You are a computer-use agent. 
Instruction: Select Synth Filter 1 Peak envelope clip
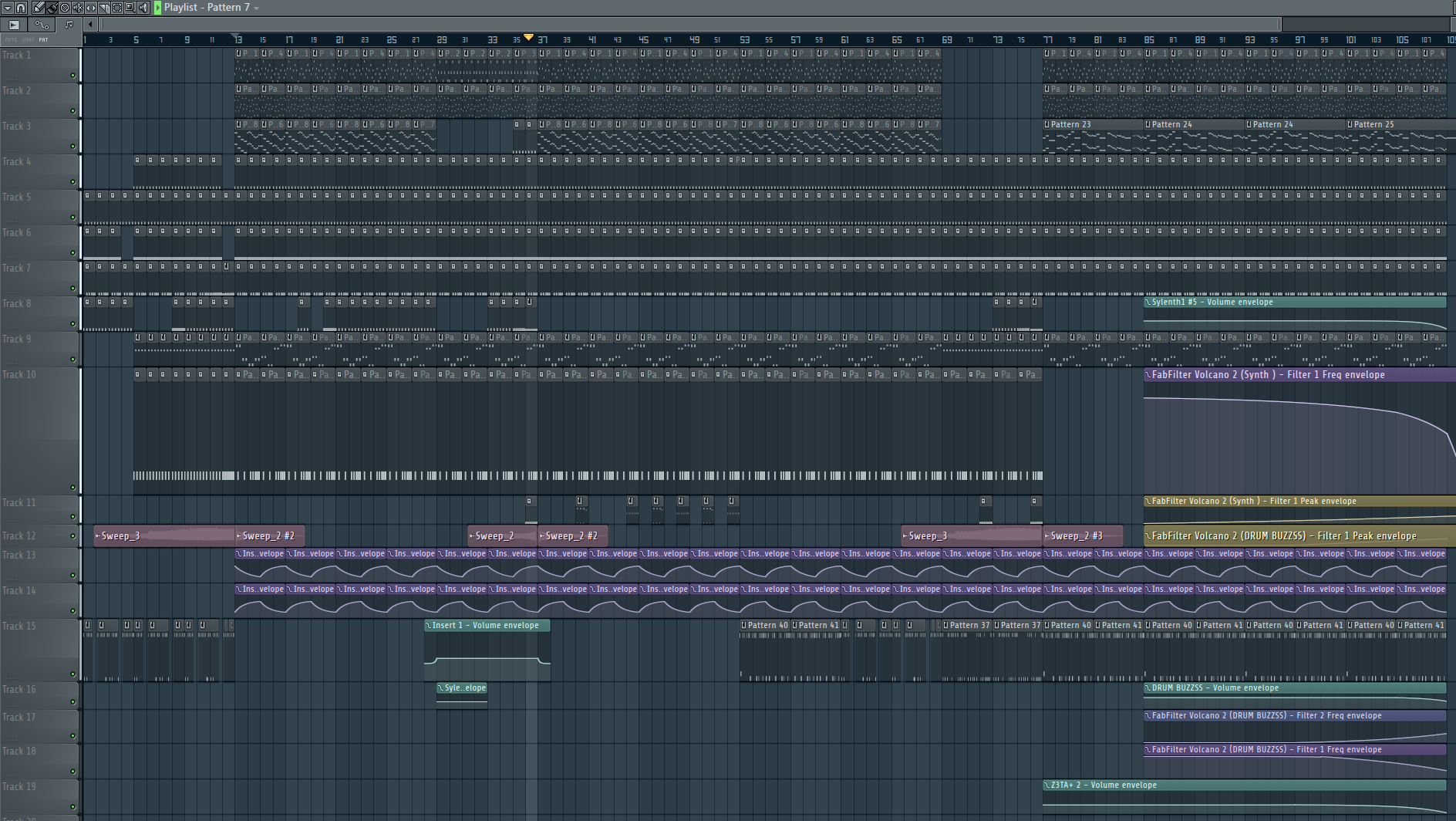(1299, 509)
